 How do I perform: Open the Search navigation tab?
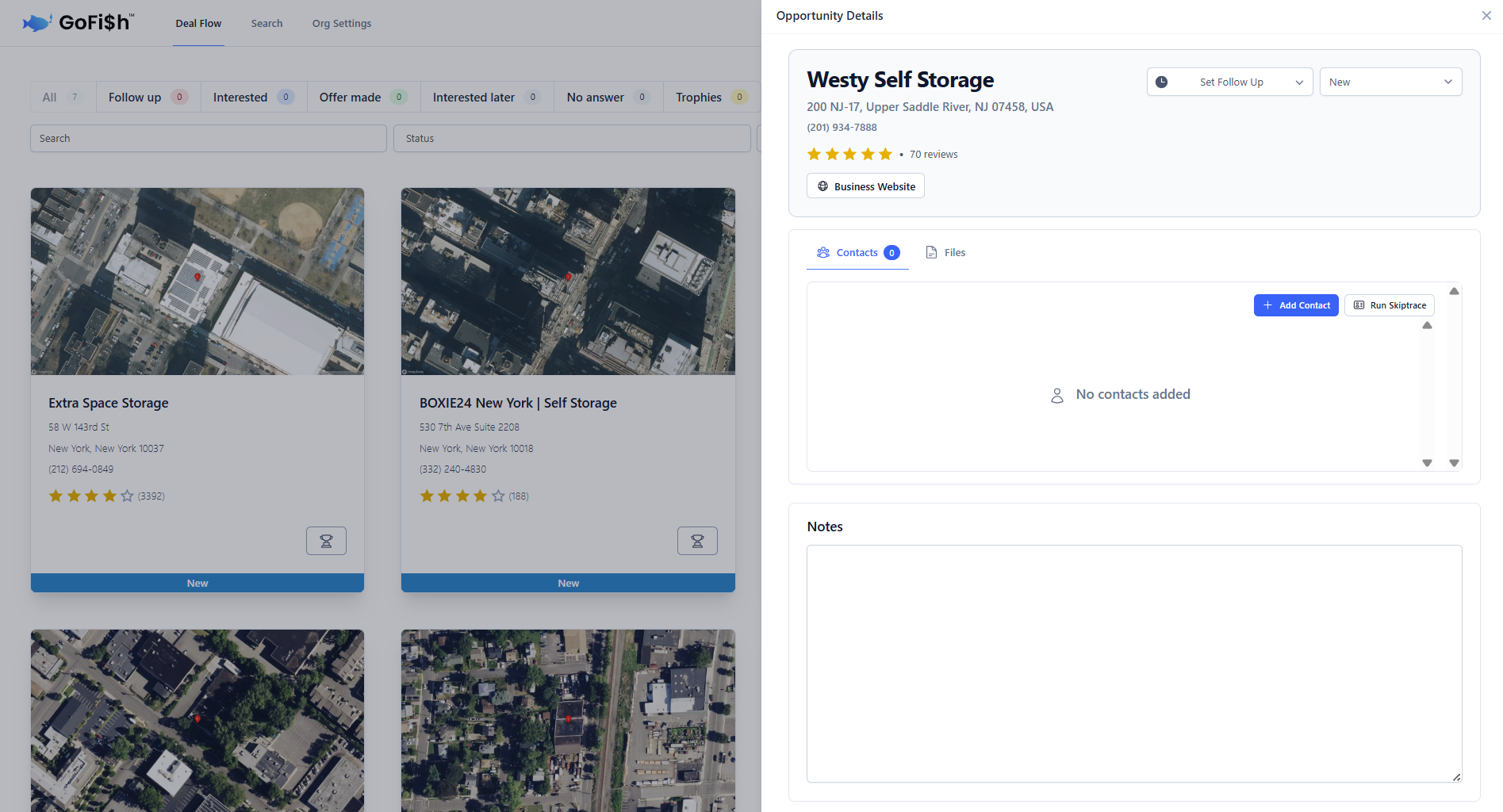tap(266, 23)
